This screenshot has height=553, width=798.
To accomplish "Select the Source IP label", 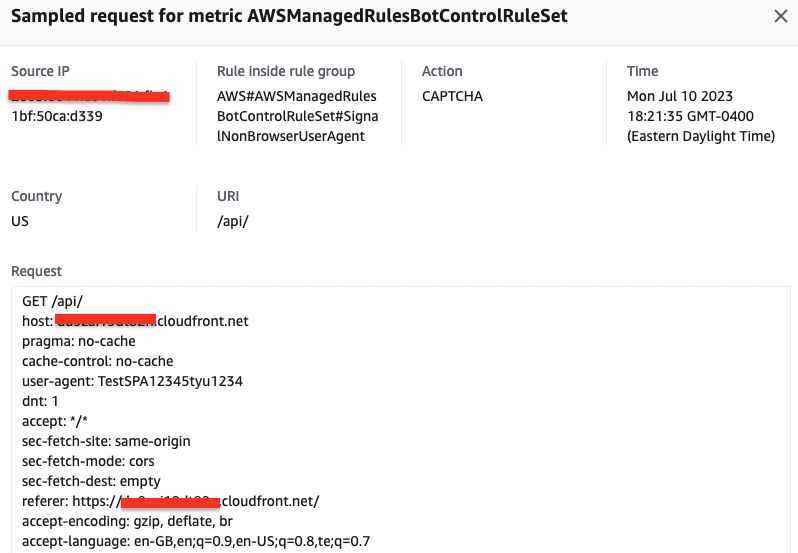I will (40, 71).
